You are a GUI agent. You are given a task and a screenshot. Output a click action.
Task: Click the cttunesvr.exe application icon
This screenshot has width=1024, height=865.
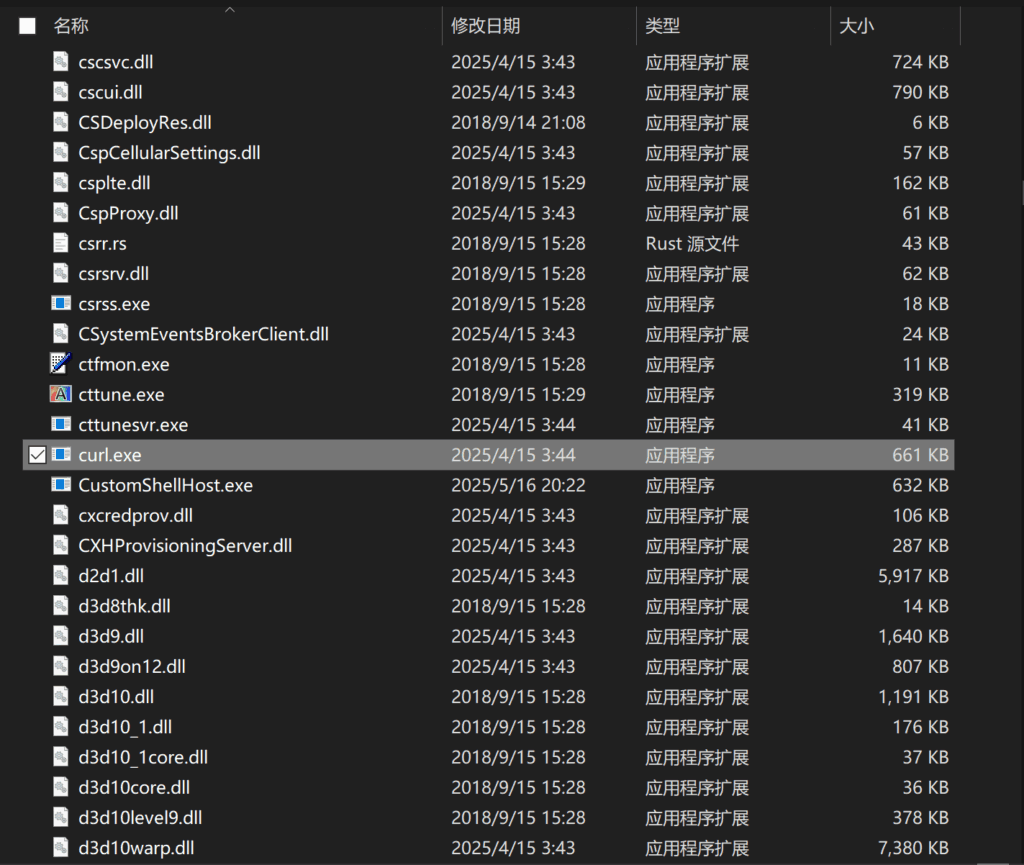[60, 425]
